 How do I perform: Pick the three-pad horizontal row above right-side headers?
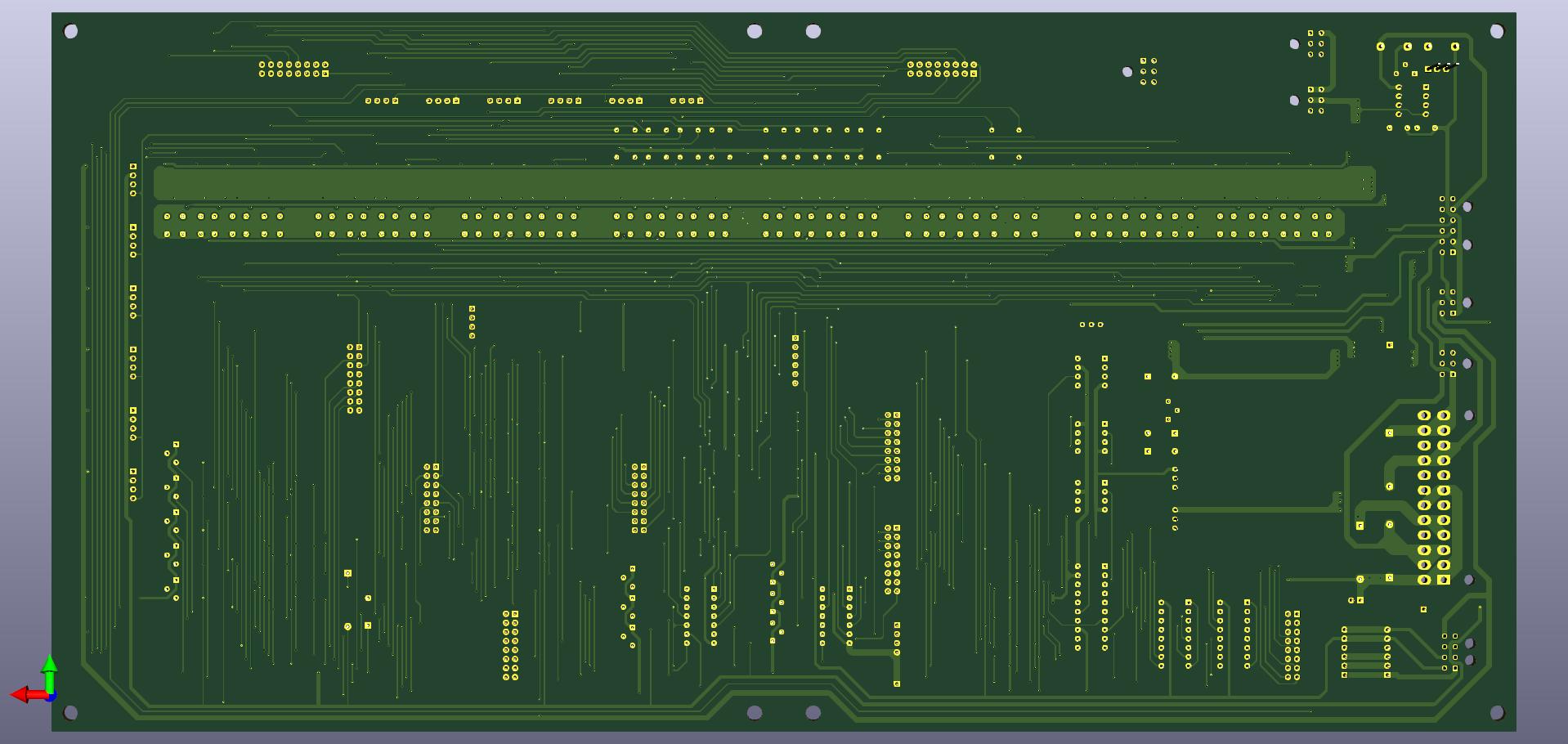1091,325
